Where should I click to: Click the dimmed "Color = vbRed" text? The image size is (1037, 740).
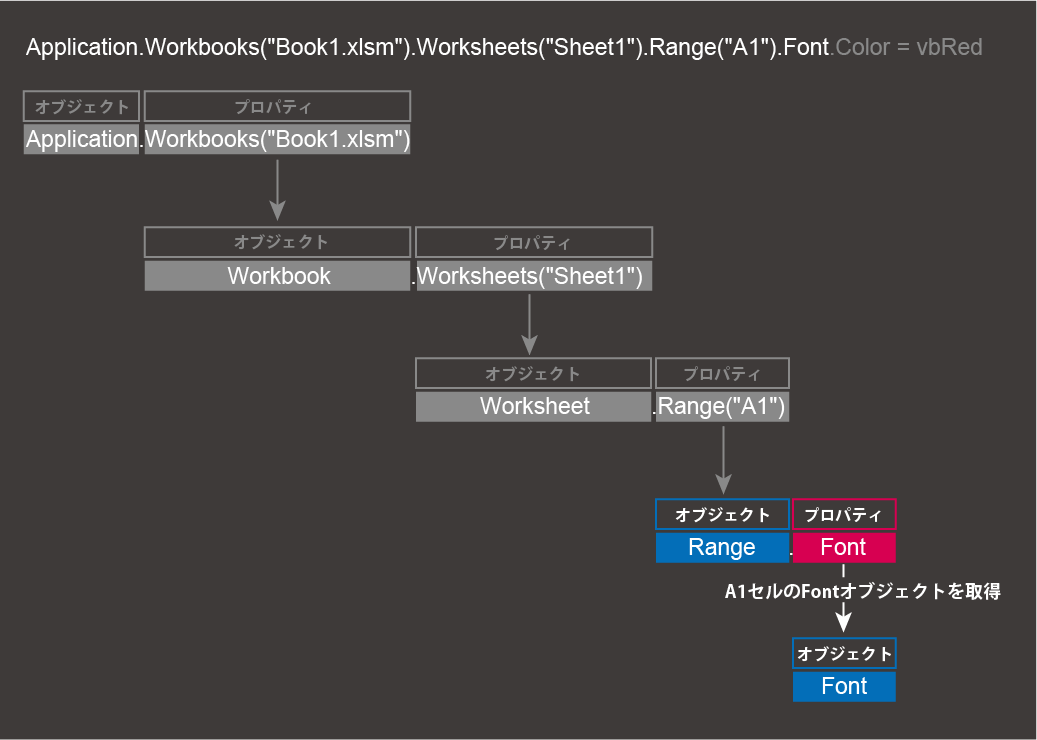click(x=909, y=47)
